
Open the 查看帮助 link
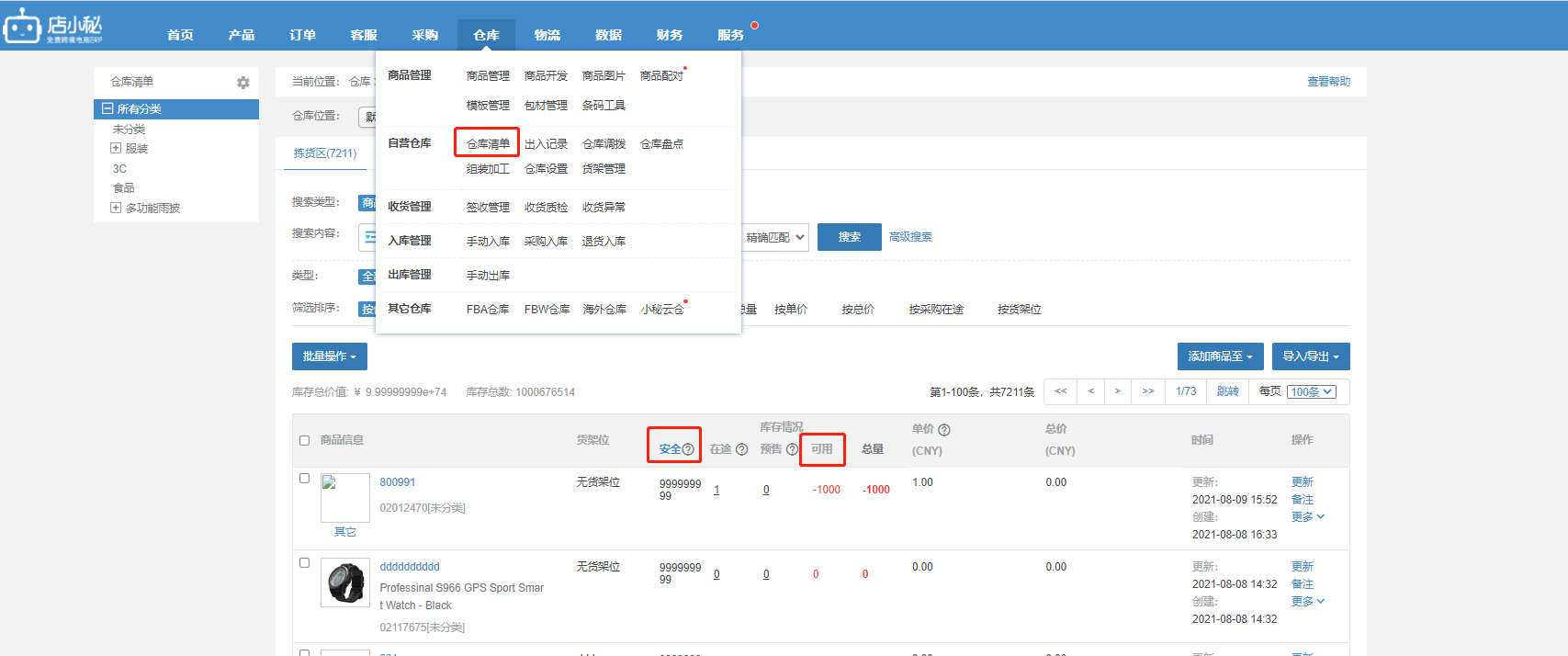tap(1328, 82)
